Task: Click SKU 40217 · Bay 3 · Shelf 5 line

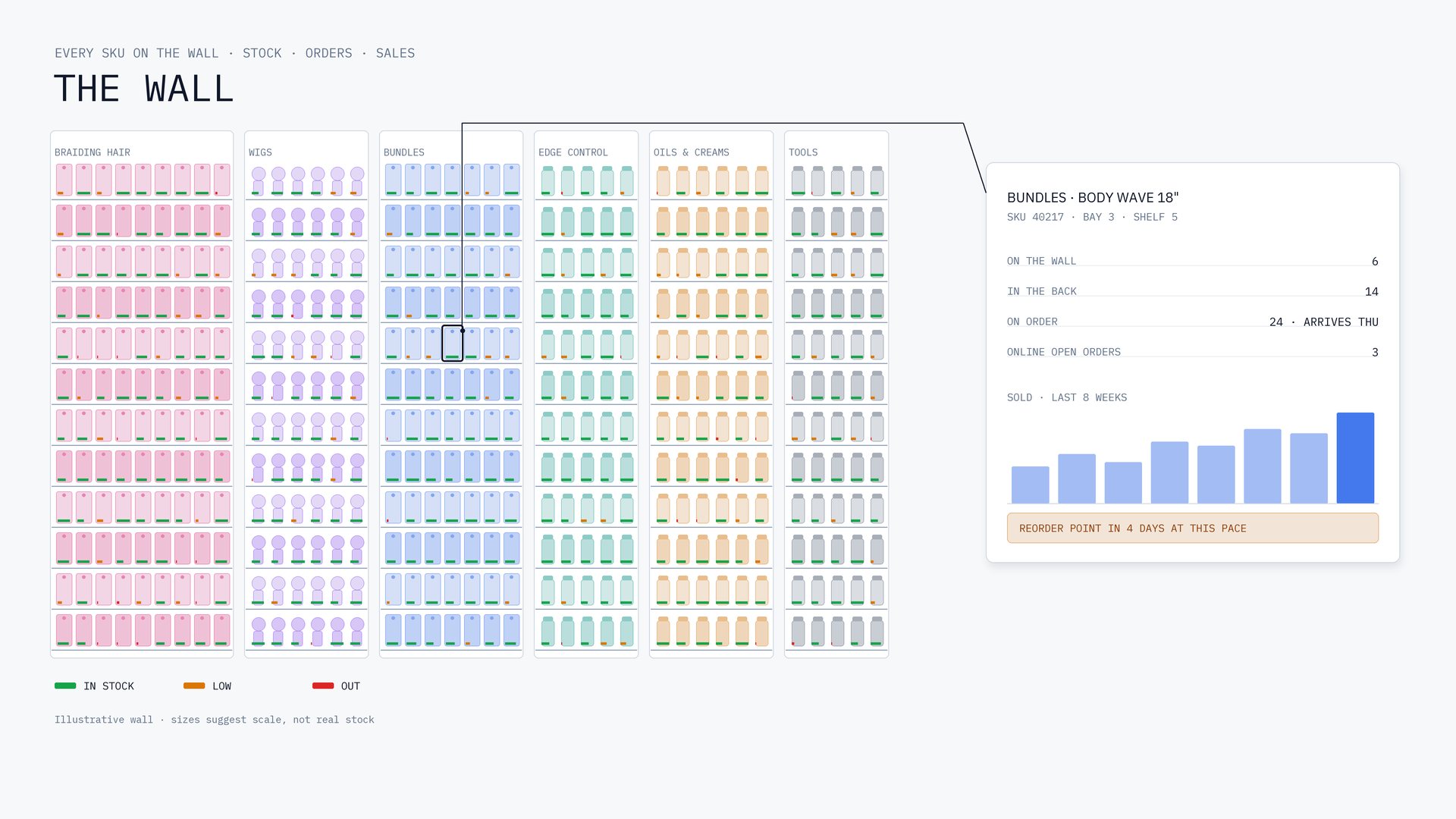Action: click(1092, 217)
